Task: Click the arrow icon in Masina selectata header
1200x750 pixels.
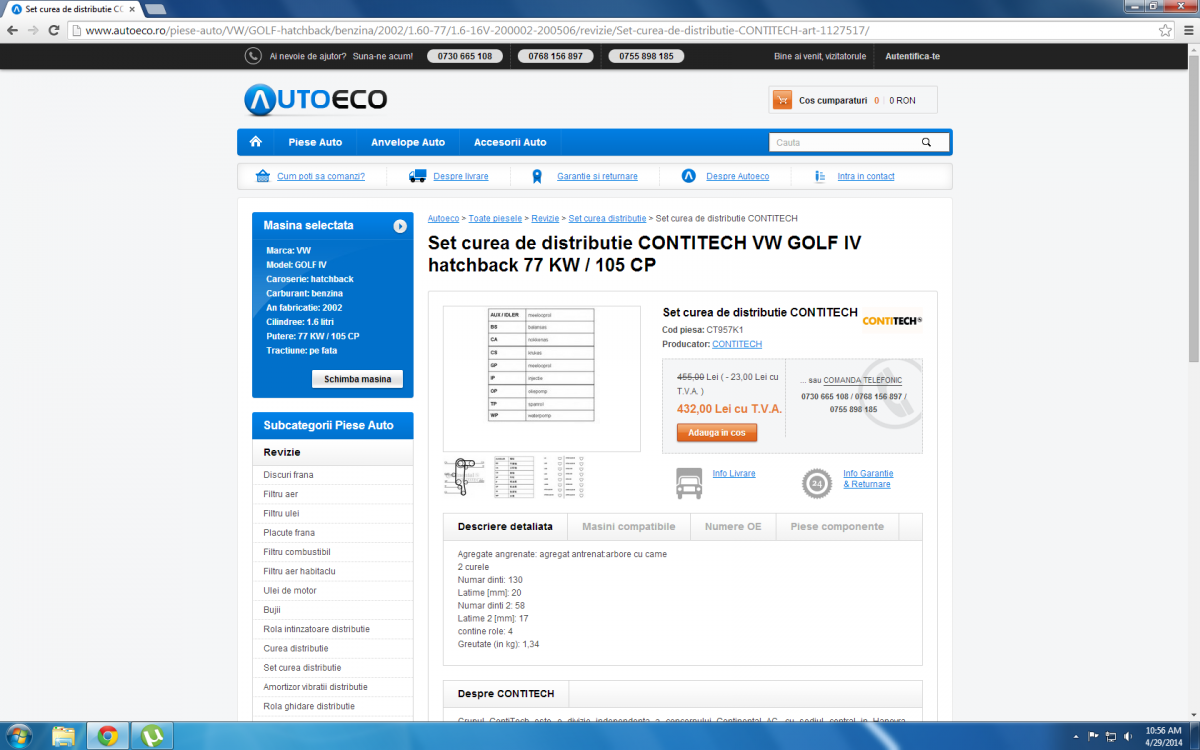Action: [400, 226]
